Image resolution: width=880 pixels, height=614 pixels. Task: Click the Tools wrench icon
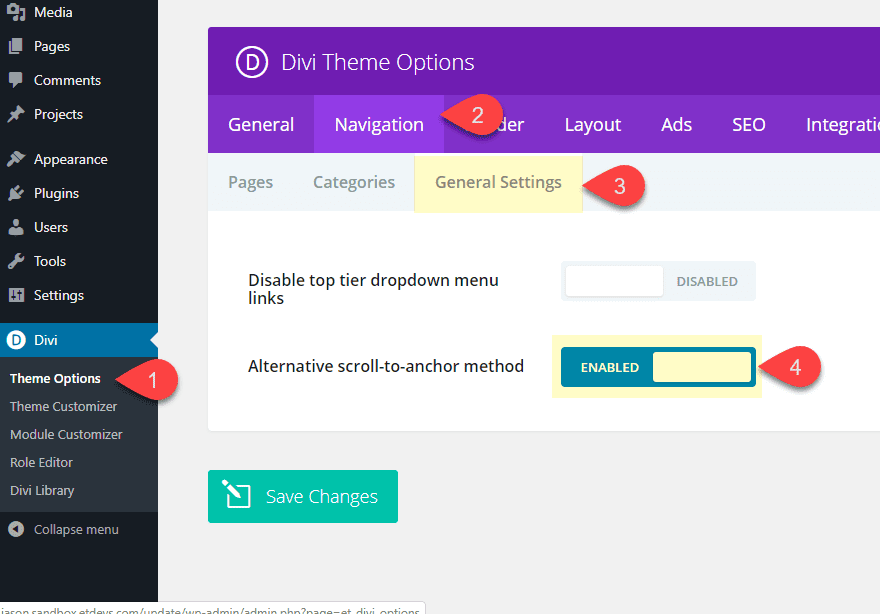tap(16, 261)
